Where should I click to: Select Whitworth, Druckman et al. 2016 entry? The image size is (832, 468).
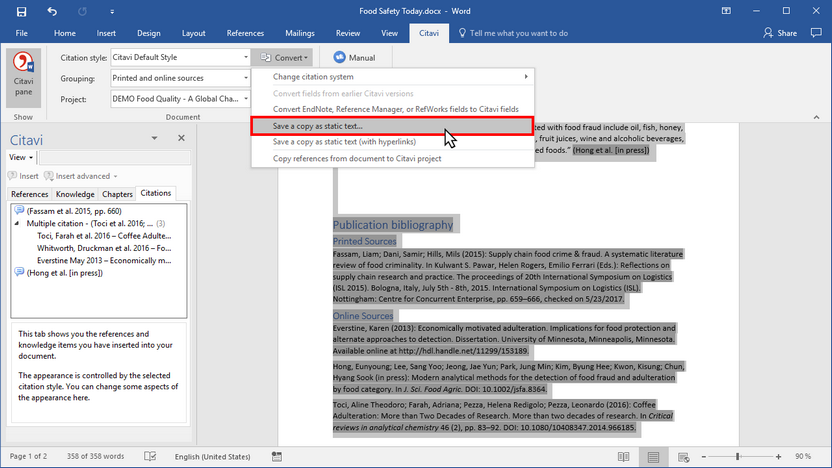[104, 248]
